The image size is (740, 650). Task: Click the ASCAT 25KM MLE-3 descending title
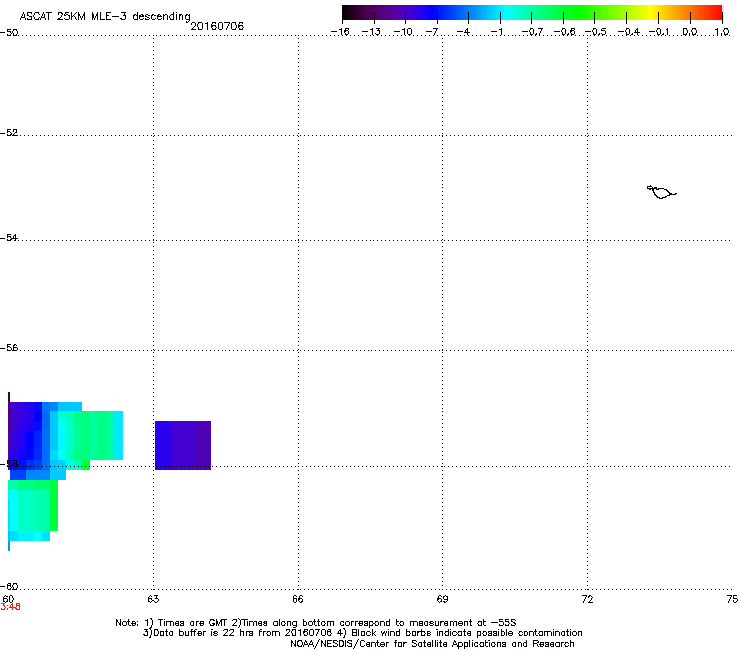[x=105, y=17]
